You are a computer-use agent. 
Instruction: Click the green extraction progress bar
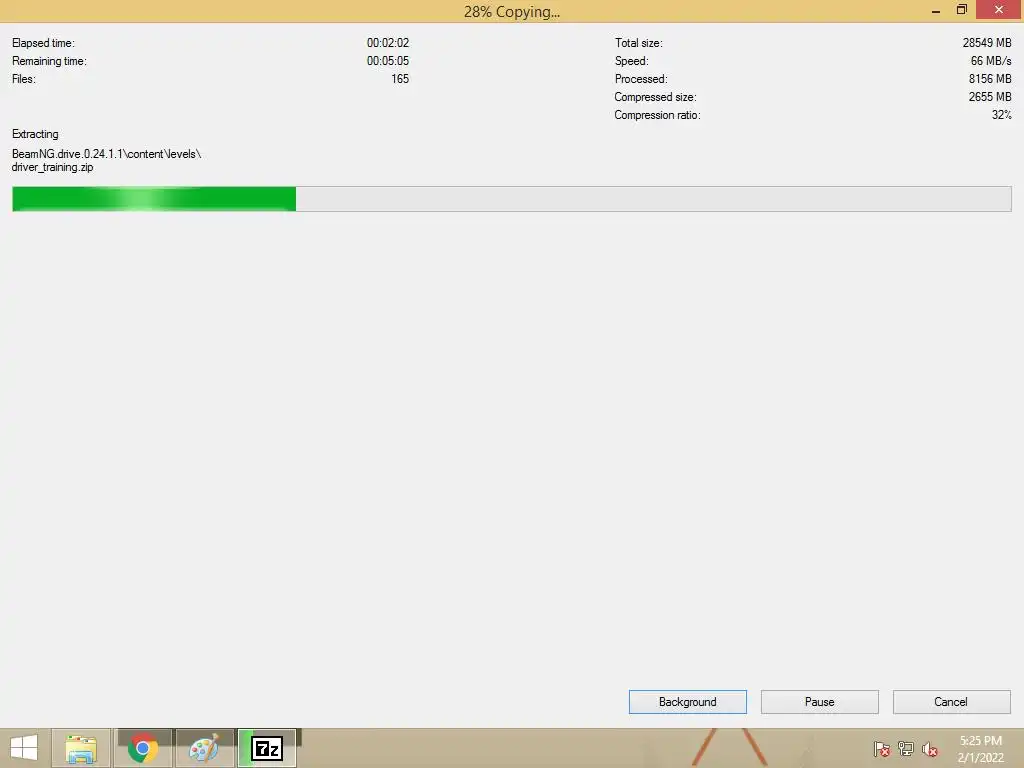point(511,199)
